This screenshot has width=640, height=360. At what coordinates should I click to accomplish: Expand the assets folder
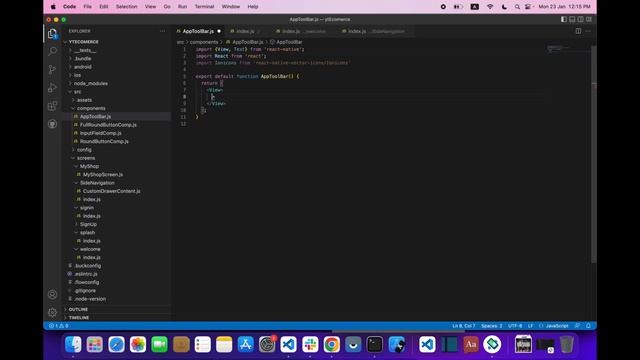[x=84, y=100]
